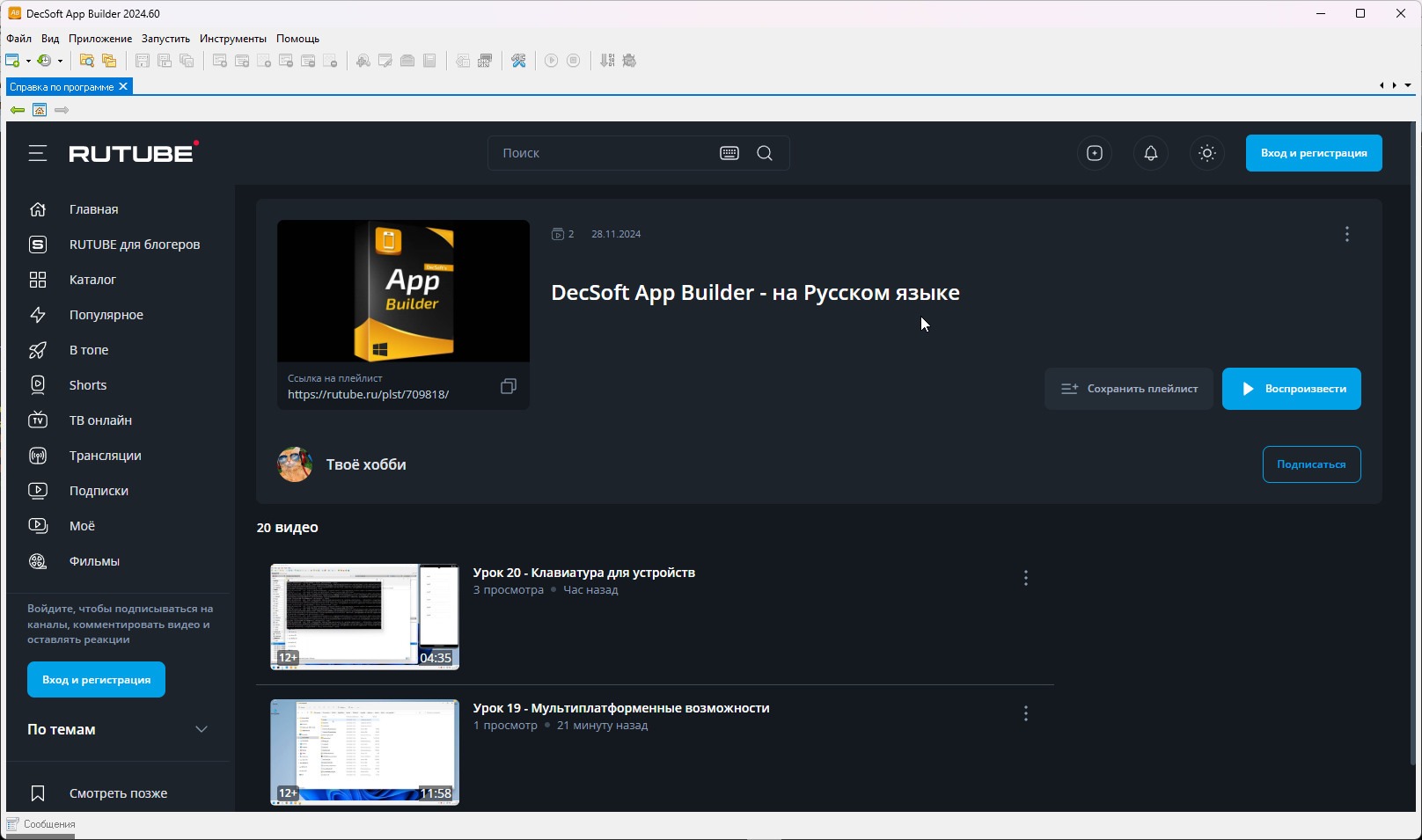Click the home icon in help navigation bar
Screen dimensions: 1422x840
(40, 110)
